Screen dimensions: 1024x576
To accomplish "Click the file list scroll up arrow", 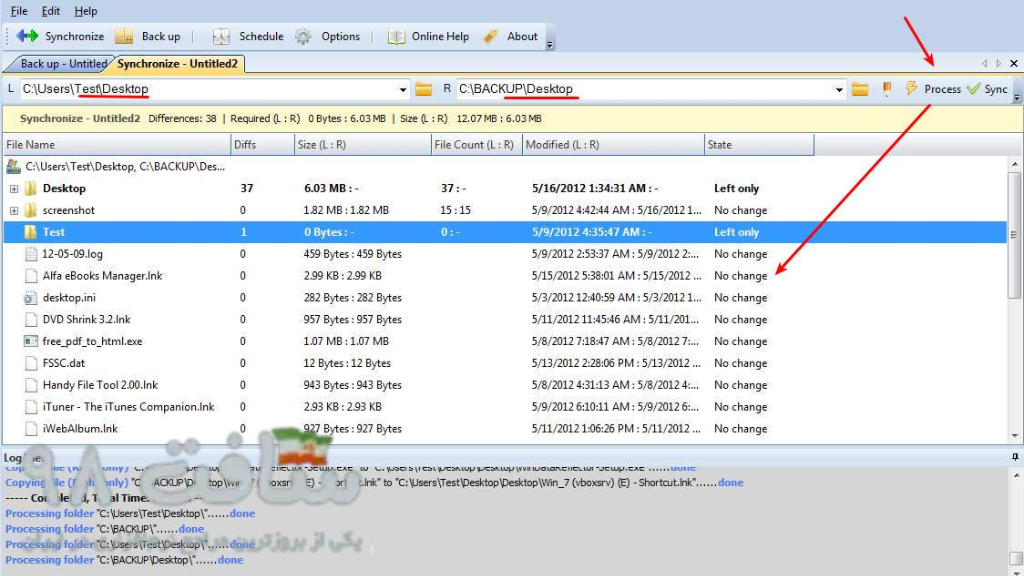I will (1014, 164).
